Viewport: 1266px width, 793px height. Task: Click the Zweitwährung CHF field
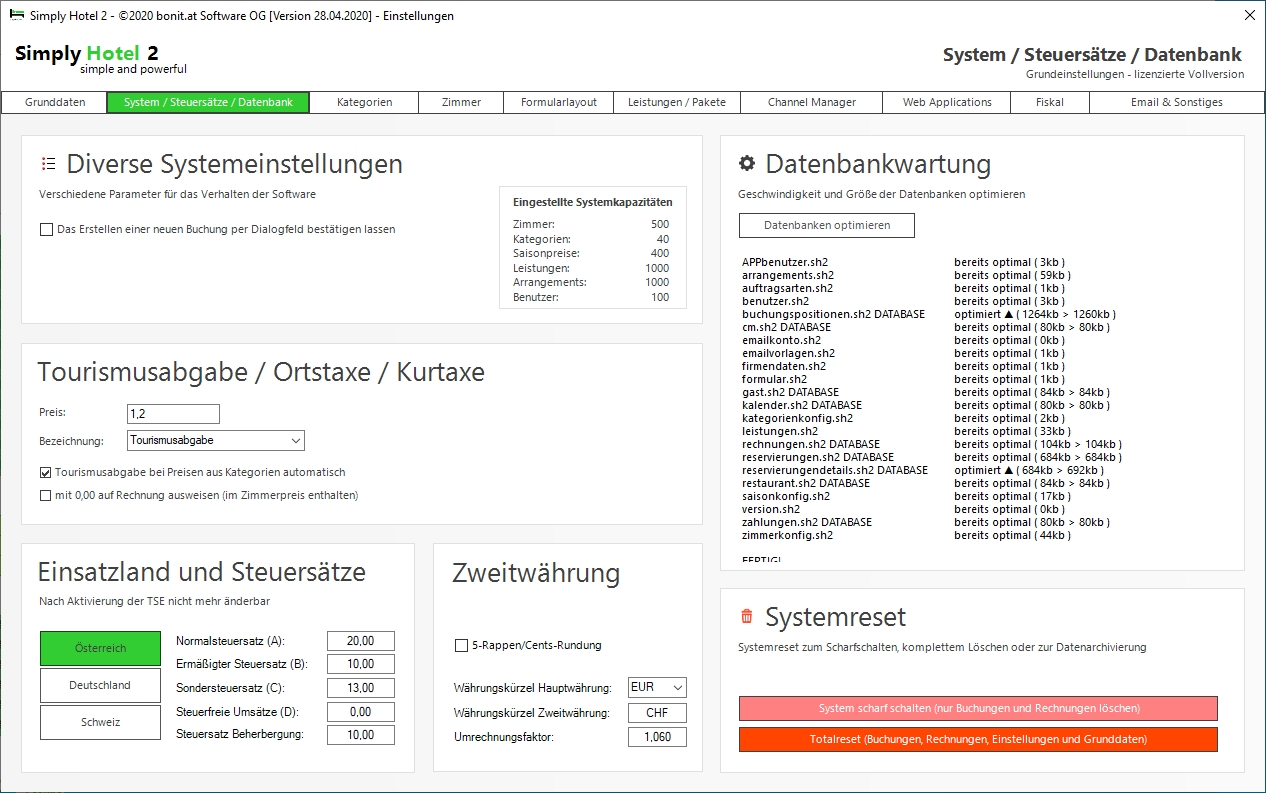click(658, 713)
